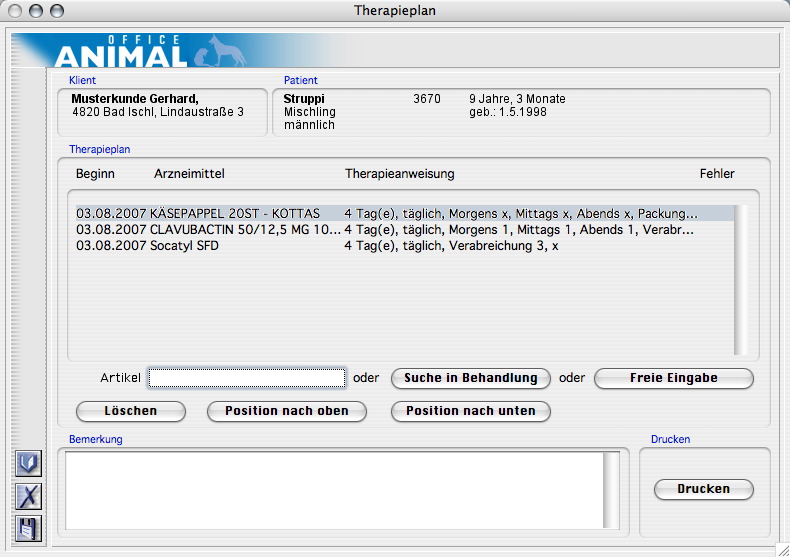
Task: Click the X cancel icon in sidebar
Action: [x=29, y=495]
